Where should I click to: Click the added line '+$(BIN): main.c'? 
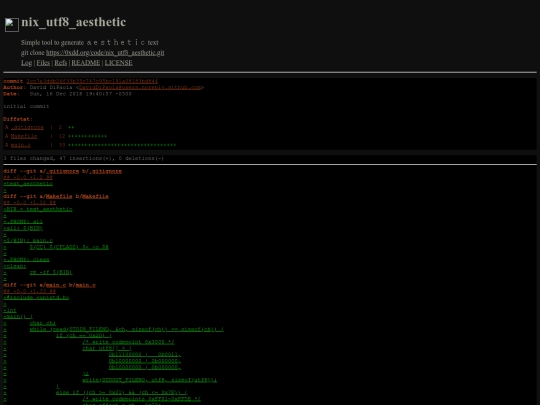[x=28, y=241]
